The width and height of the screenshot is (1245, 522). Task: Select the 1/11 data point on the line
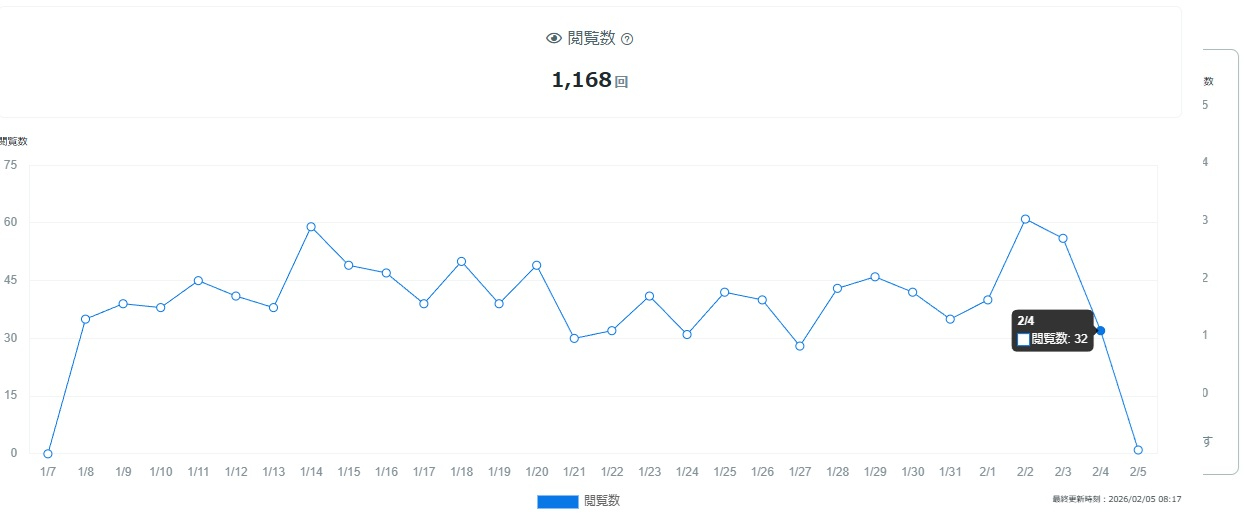click(x=198, y=280)
